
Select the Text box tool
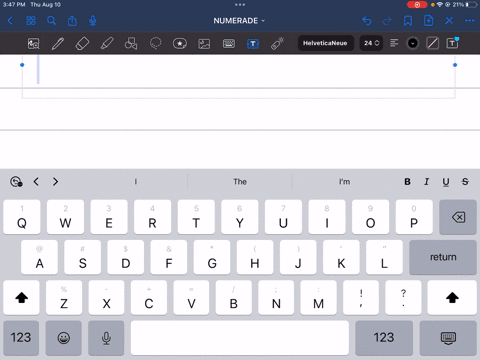pos(253,43)
